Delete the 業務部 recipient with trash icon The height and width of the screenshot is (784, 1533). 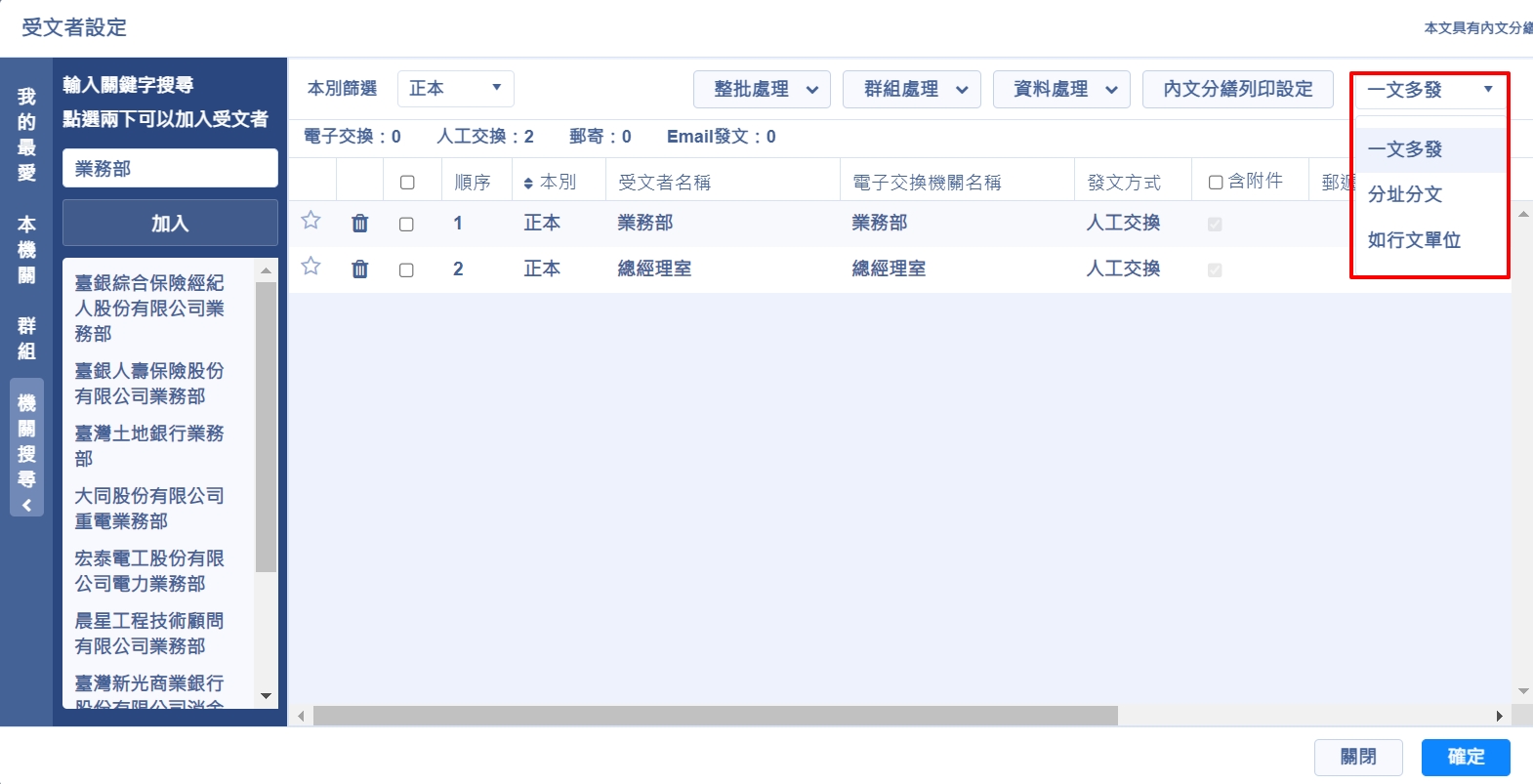point(360,224)
